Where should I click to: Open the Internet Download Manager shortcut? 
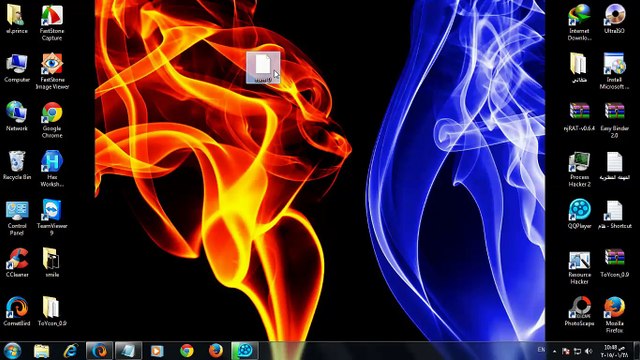pos(579,23)
